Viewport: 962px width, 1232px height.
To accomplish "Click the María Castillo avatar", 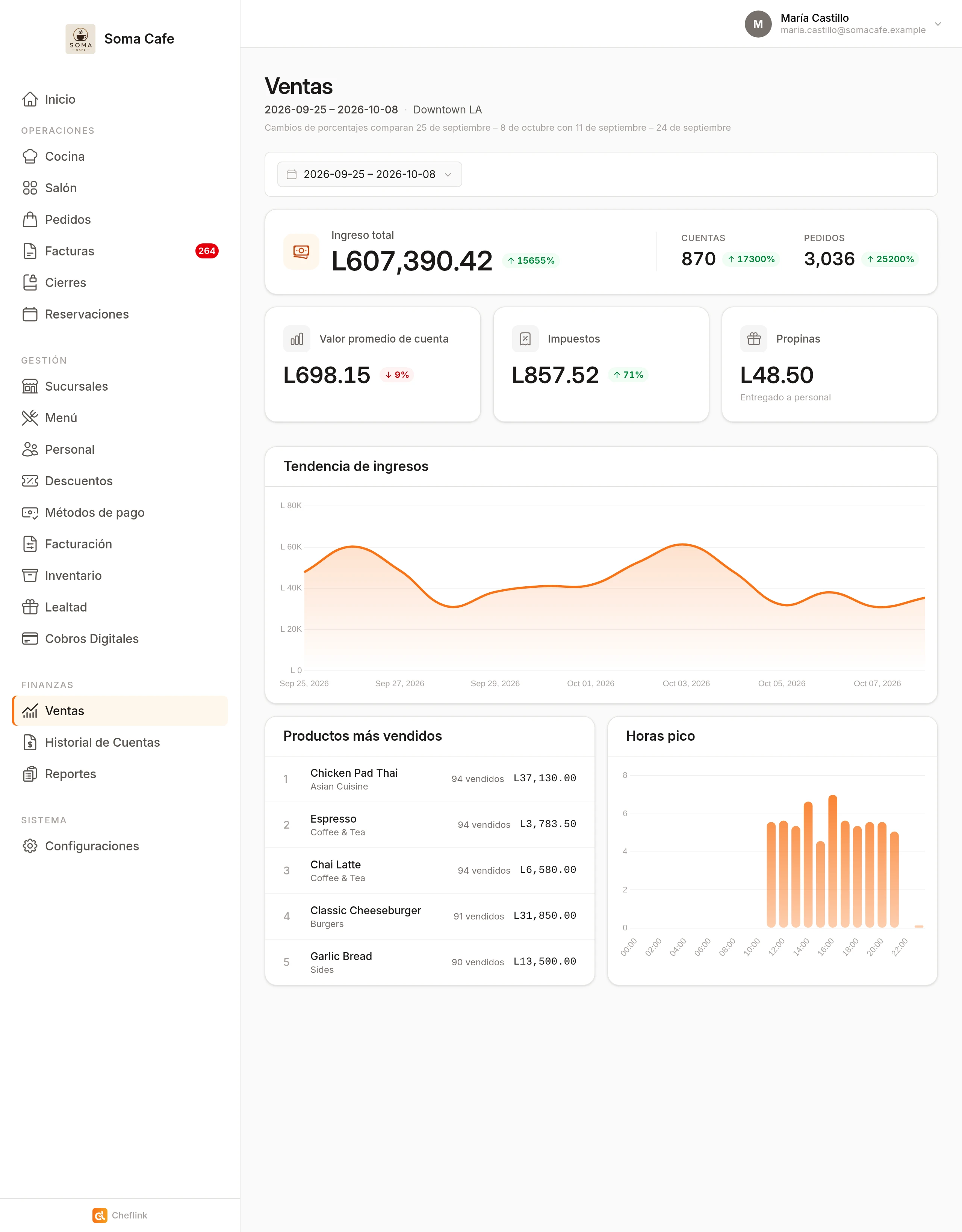I will coord(758,24).
